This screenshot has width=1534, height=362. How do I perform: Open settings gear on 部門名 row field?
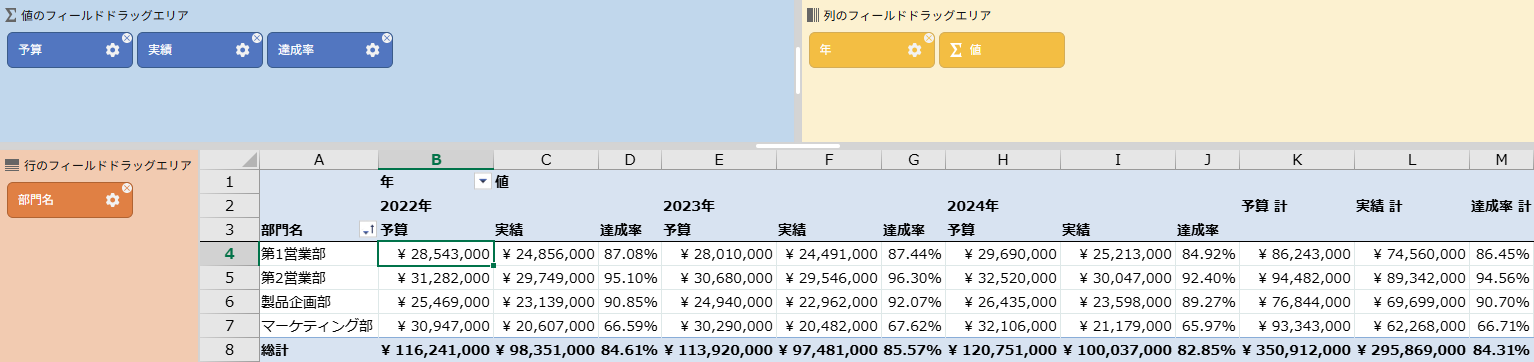pos(112,200)
